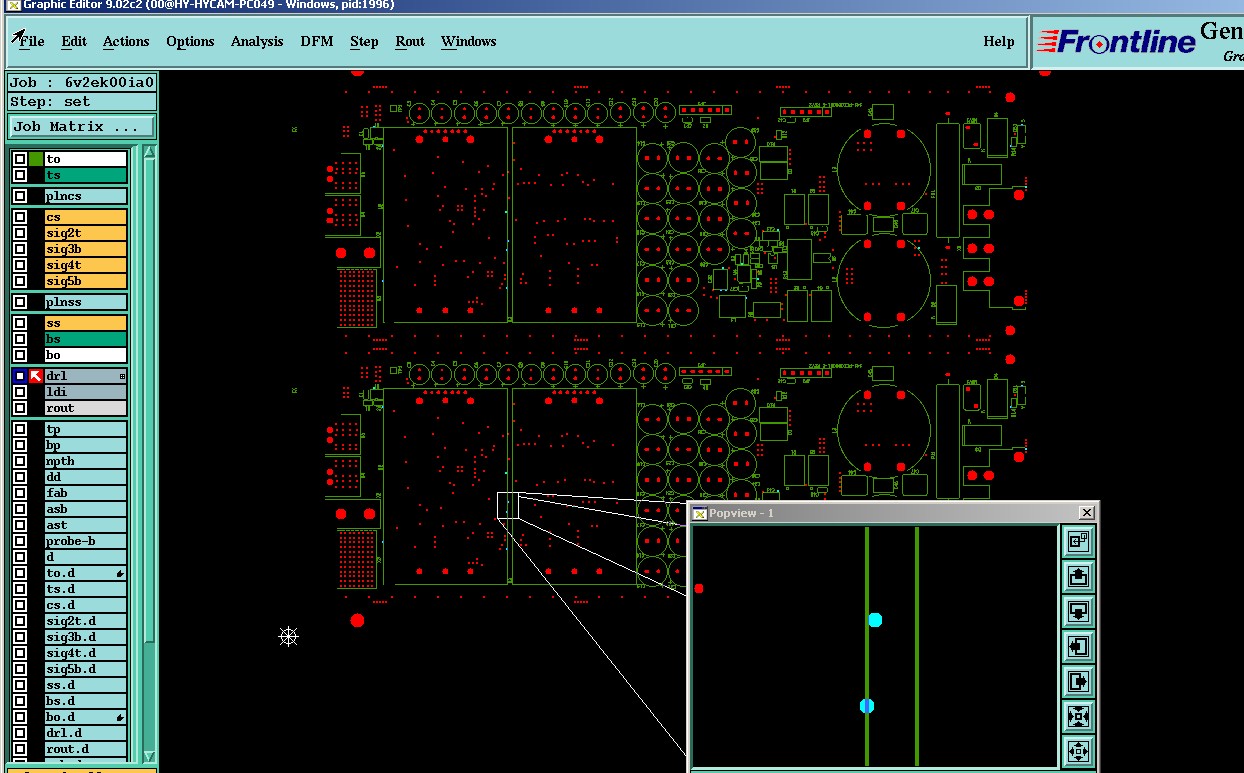This screenshot has height=773, width=1244.
Task: Click the hand marker on to.d layer
Action: coord(121,574)
